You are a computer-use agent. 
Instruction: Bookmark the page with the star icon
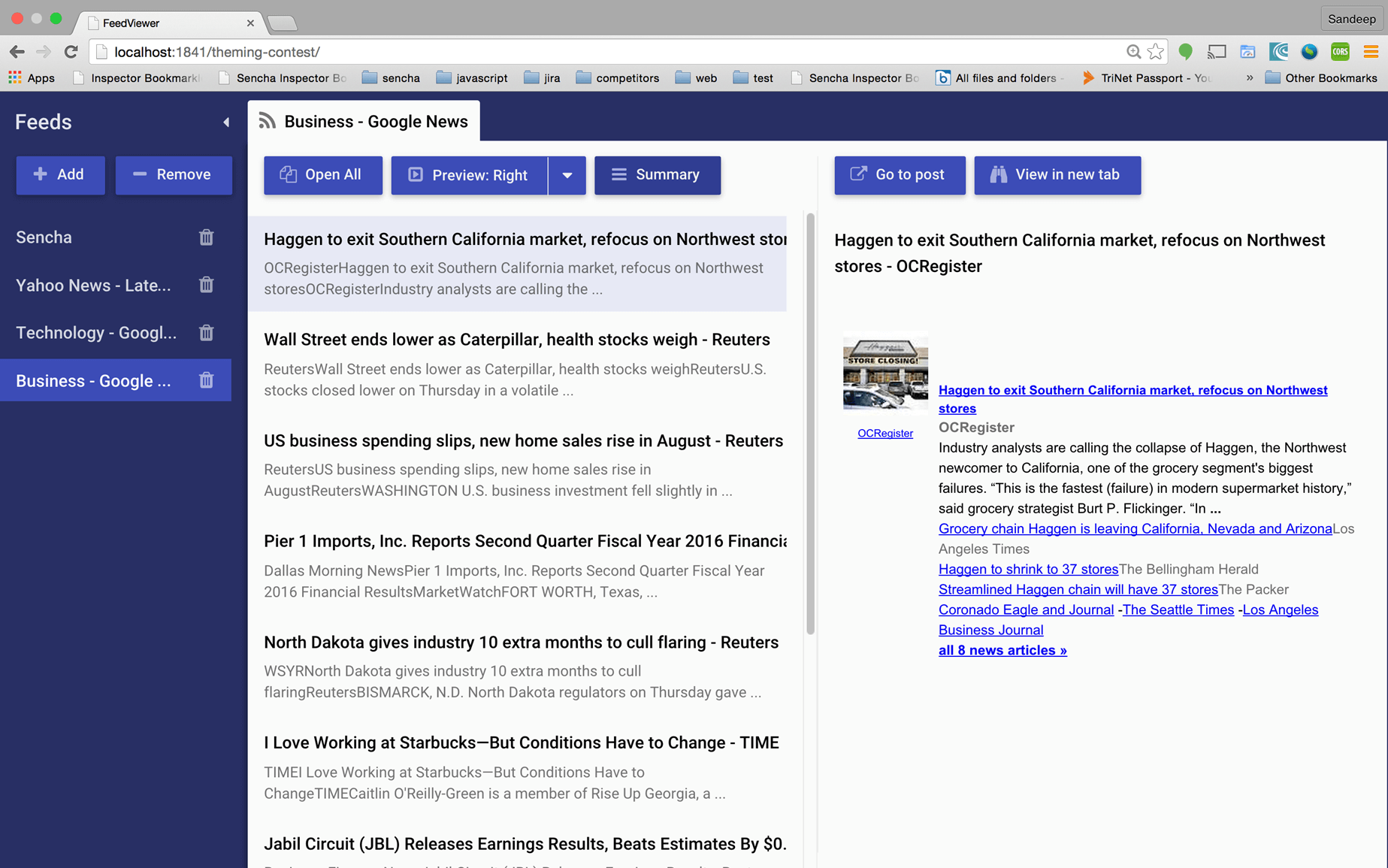tap(1156, 52)
